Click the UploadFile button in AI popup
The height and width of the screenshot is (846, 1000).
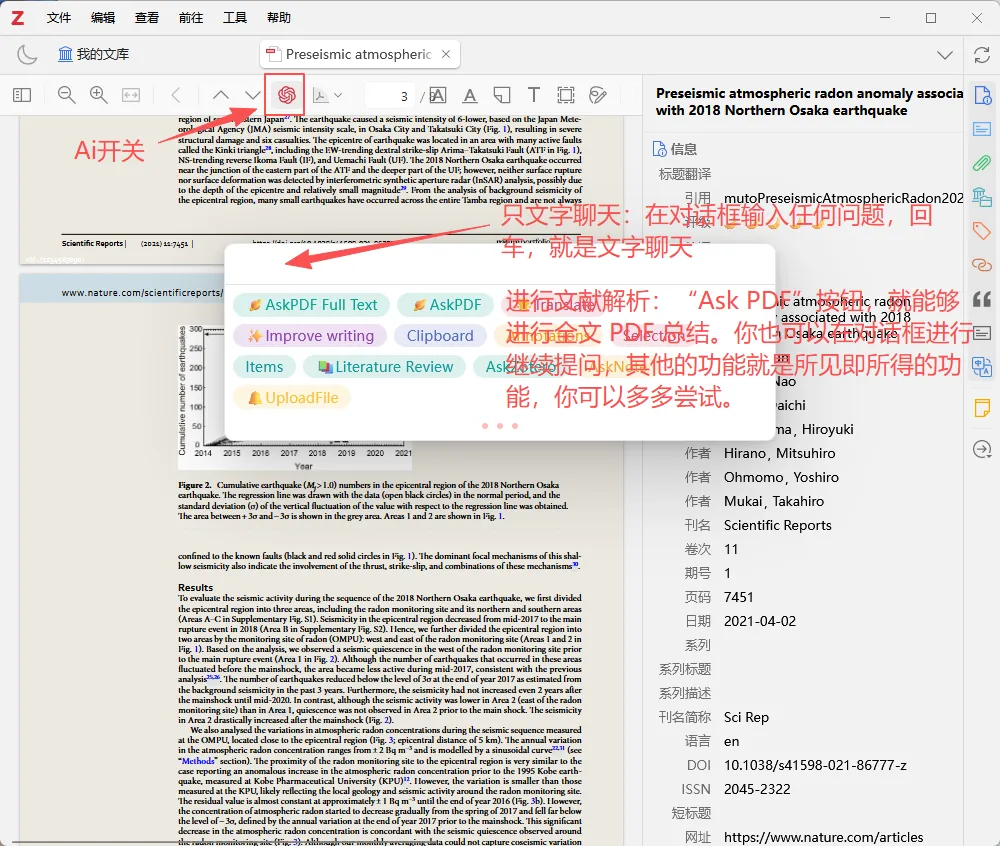click(291, 397)
